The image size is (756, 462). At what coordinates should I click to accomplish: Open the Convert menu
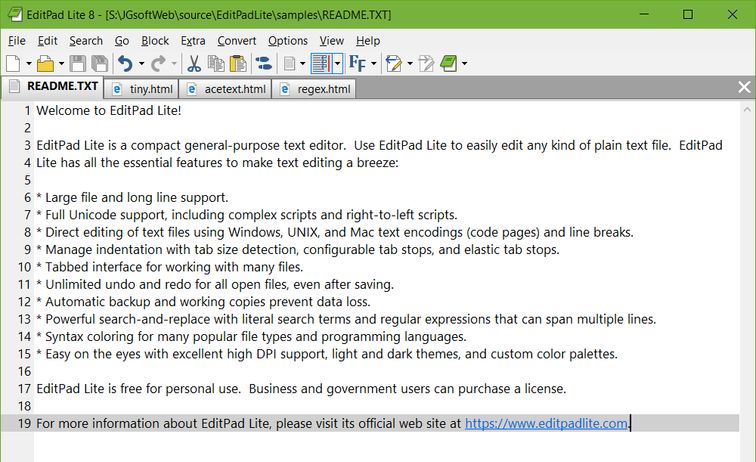point(236,41)
